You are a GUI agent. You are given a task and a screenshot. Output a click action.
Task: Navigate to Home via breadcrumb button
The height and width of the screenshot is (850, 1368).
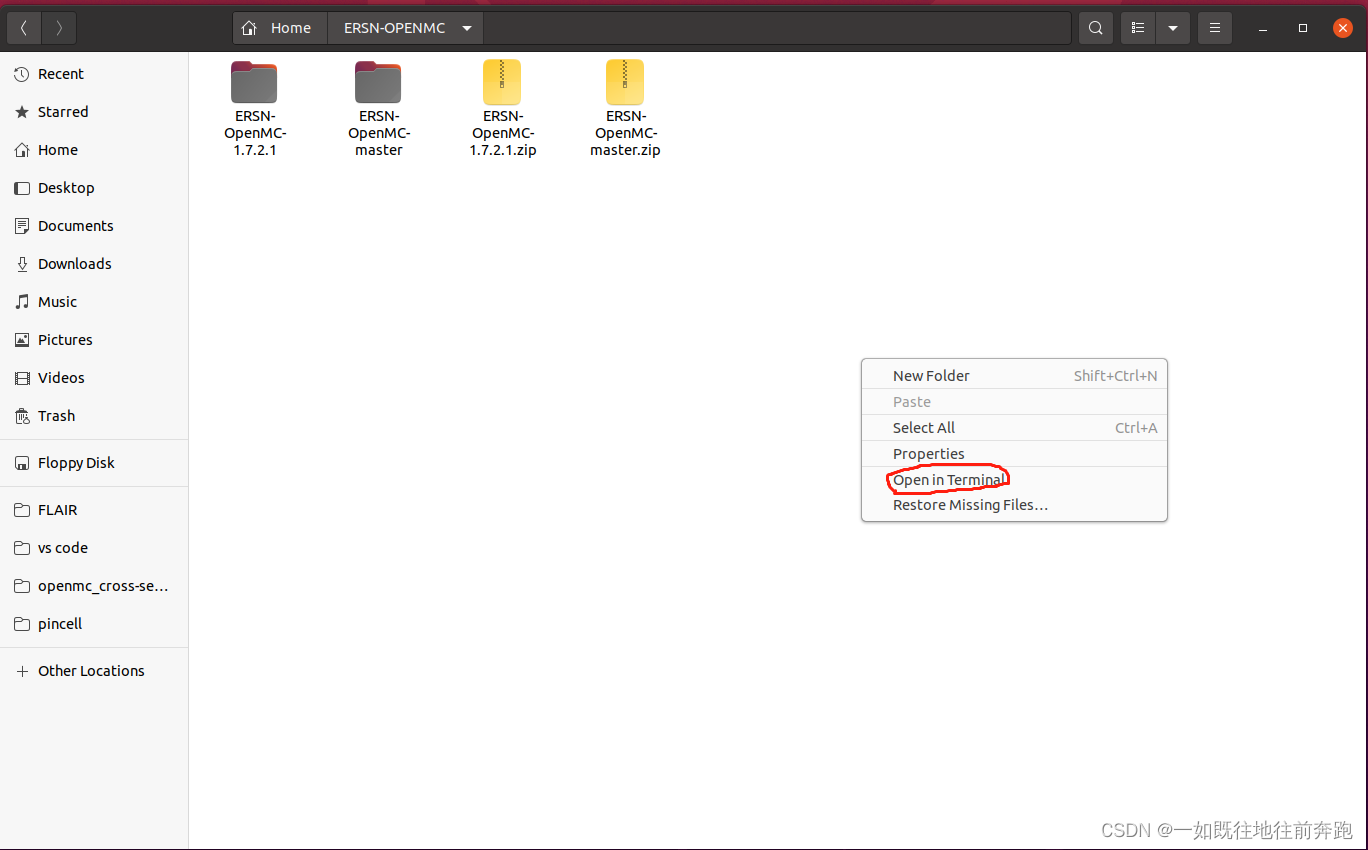point(279,27)
